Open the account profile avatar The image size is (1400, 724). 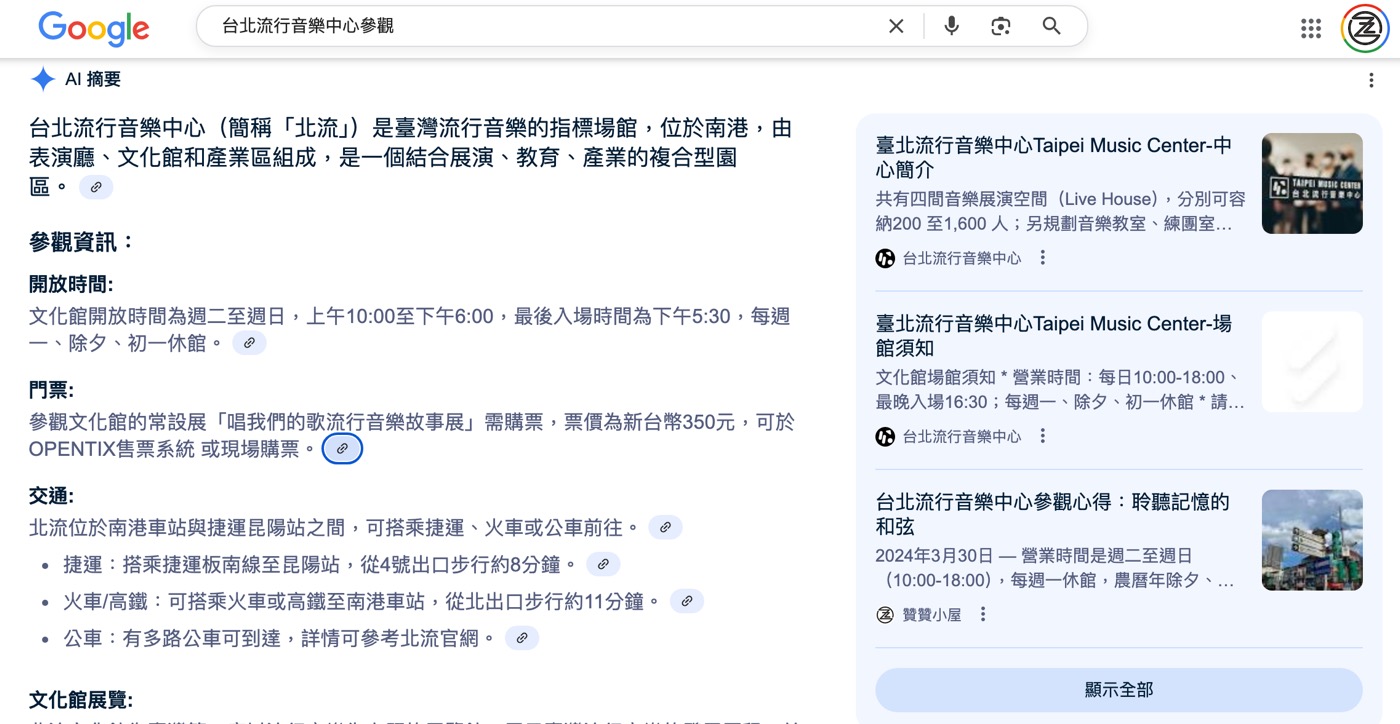pyautogui.click(x=1364, y=28)
